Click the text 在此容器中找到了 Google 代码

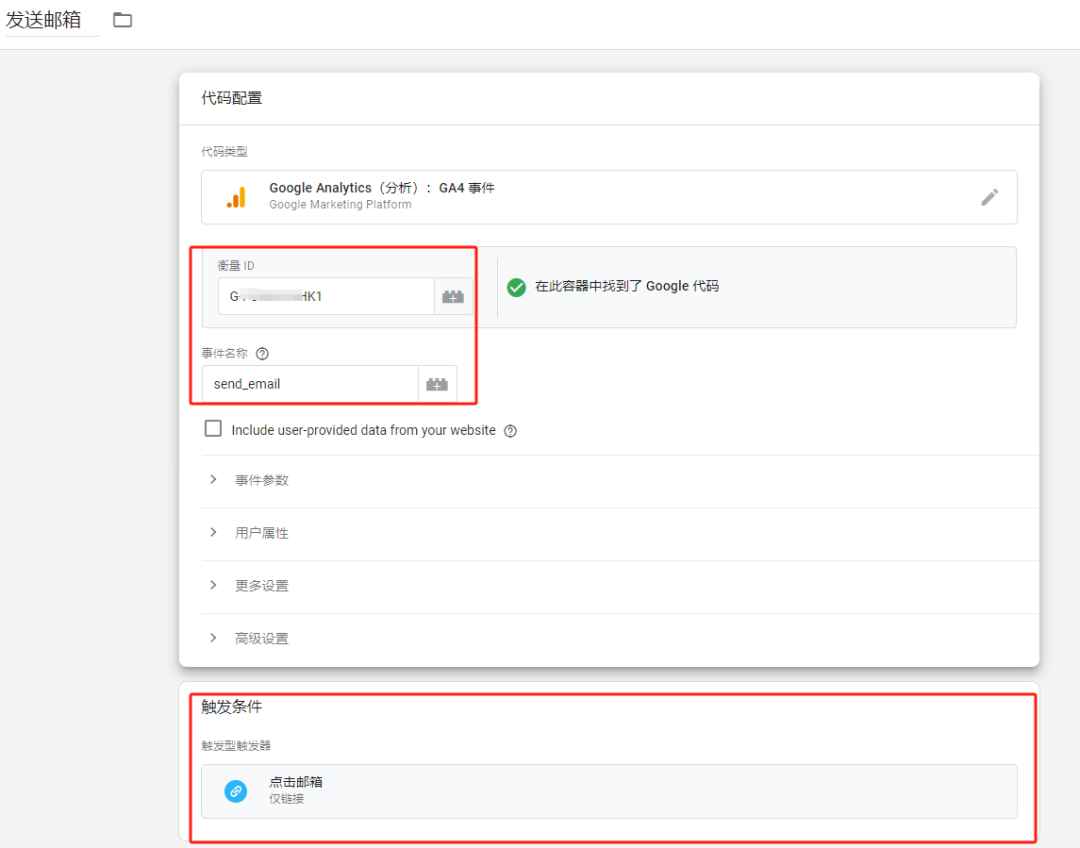(627, 287)
